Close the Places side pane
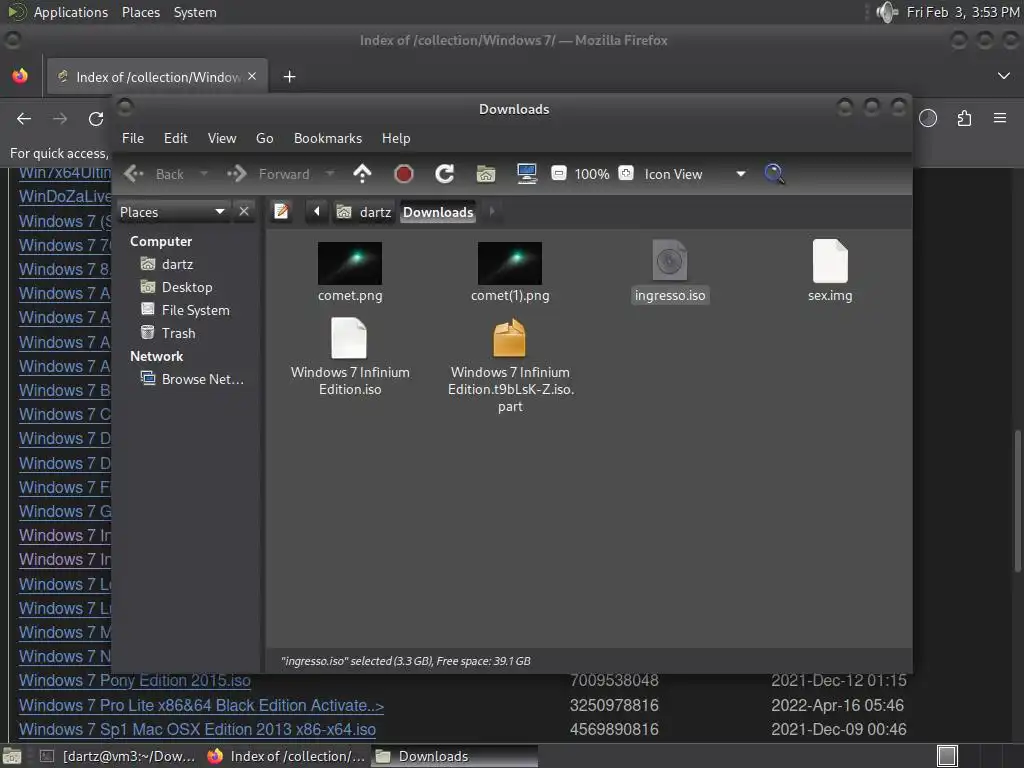The height and width of the screenshot is (768, 1024). (244, 212)
